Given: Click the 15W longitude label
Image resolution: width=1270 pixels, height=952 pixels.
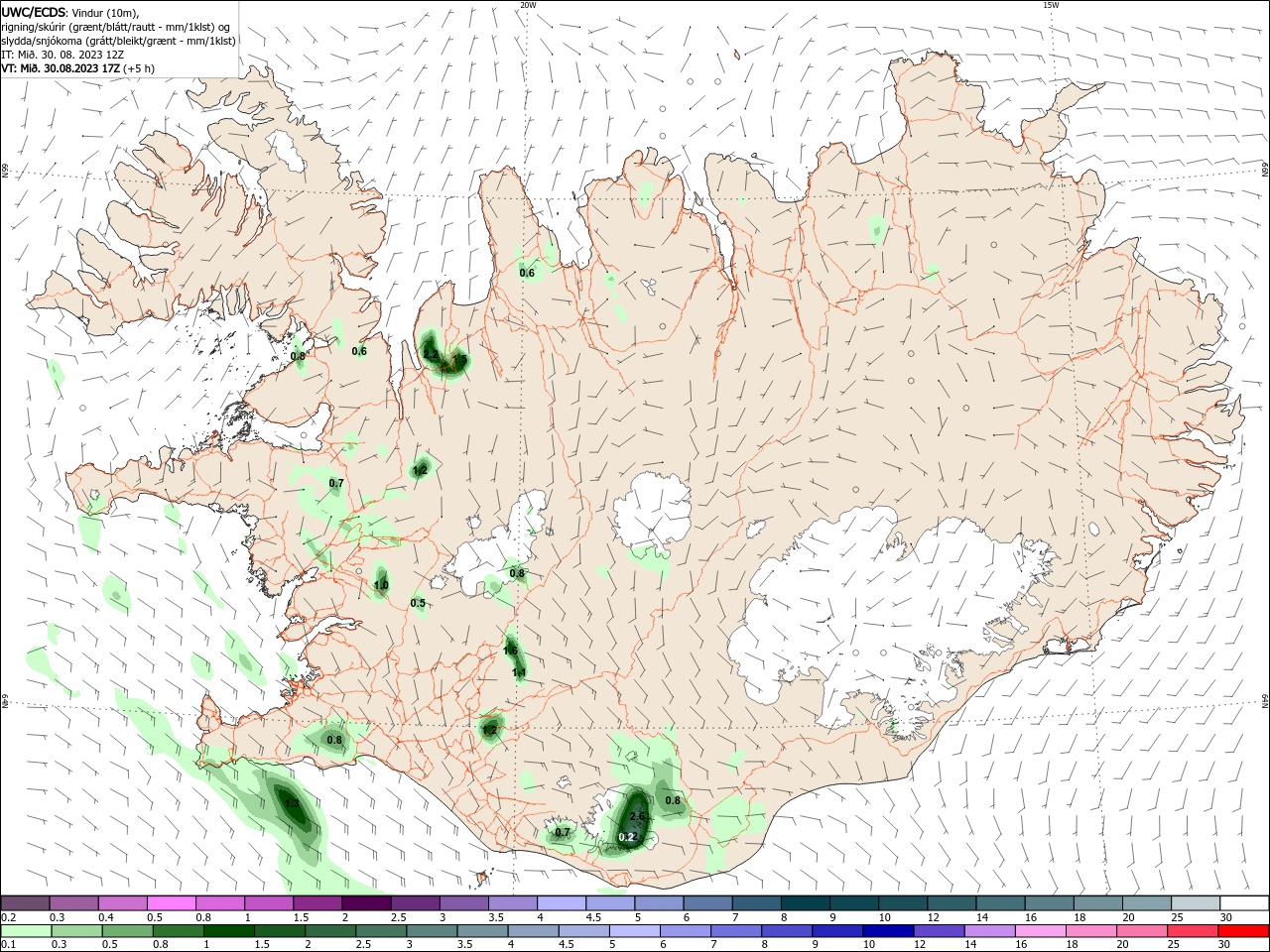Looking at the screenshot, I should point(1052,5).
